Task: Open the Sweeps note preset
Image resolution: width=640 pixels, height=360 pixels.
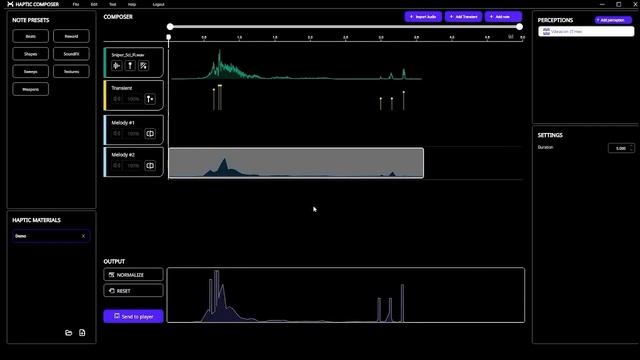Action: pyautogui.click(x=31, y=71)
